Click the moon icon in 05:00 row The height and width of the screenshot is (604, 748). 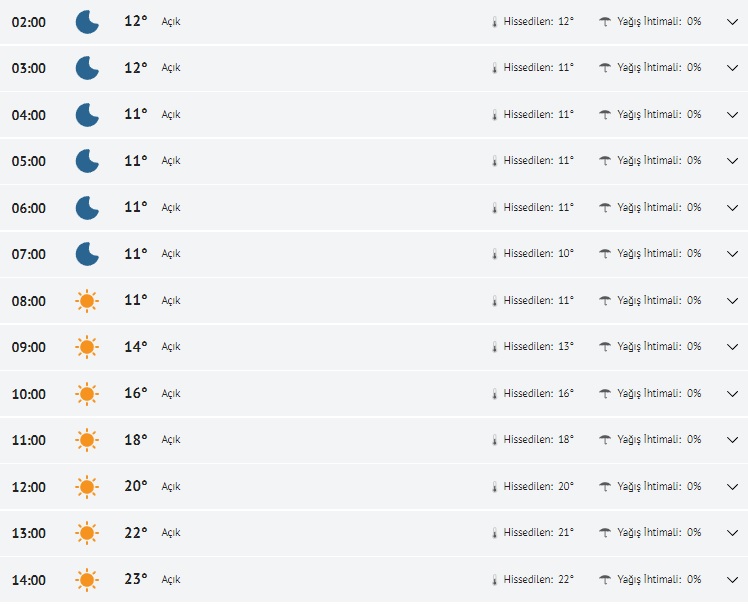pyautogui.click(x=87, y=161)
